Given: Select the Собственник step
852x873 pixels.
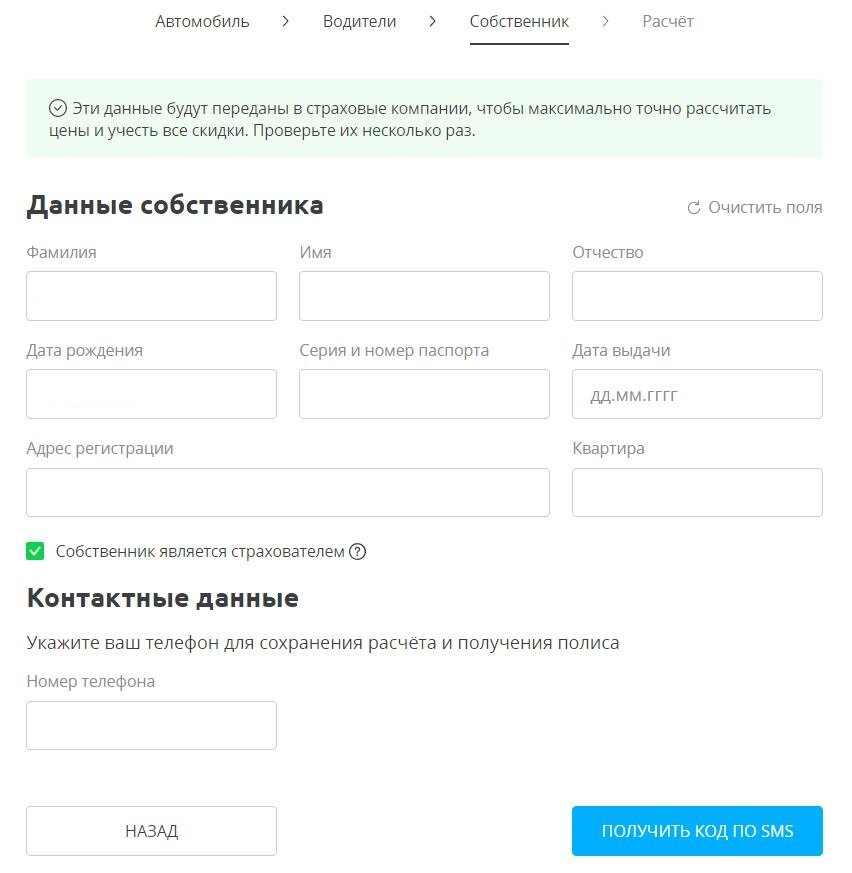Looking at the screenshot, I should (519, 21).
